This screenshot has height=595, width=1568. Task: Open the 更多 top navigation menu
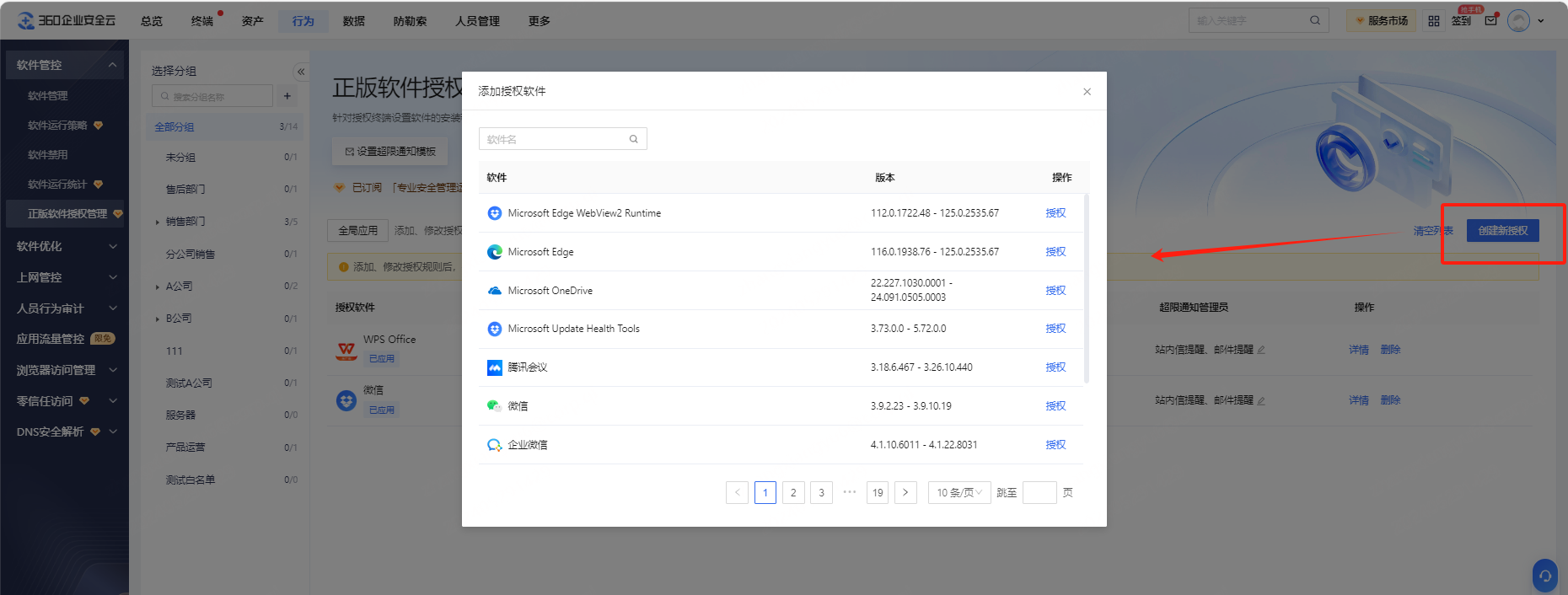click(540, 21)
